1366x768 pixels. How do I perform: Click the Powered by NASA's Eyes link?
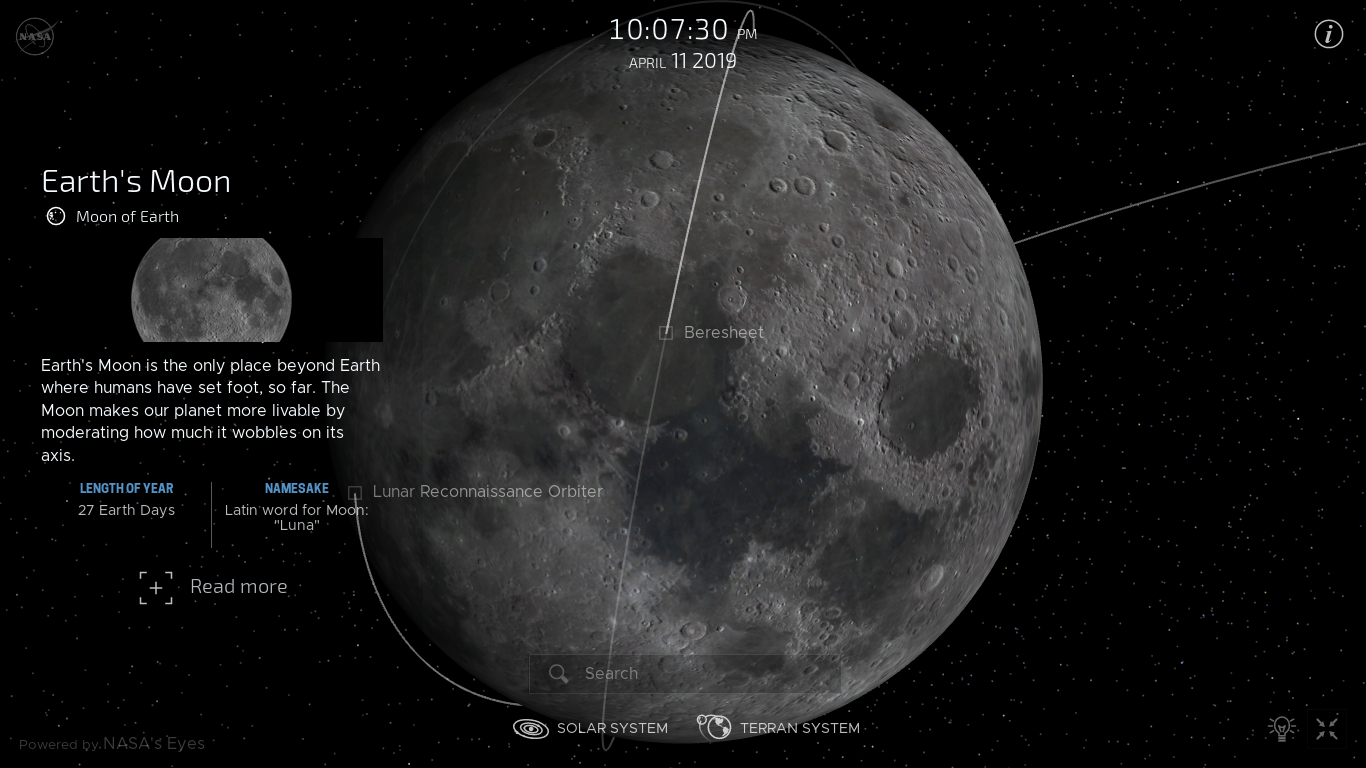pos(112,744)
